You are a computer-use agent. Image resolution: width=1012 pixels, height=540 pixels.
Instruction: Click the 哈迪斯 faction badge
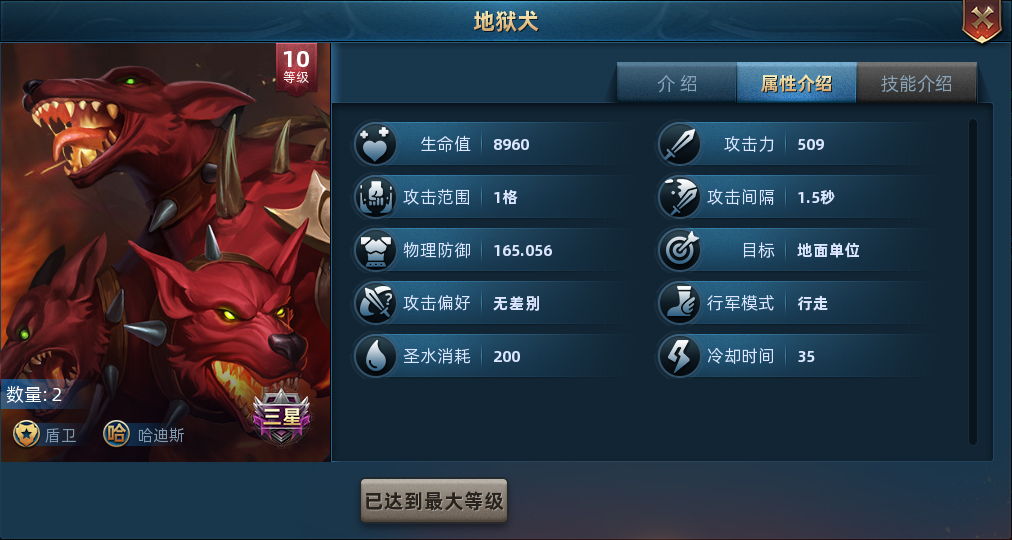(x=116, y=435)
